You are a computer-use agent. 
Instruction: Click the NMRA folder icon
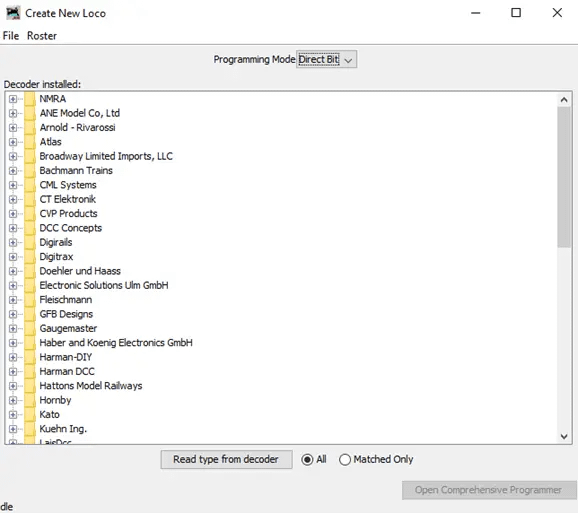(x=30, y=99)
